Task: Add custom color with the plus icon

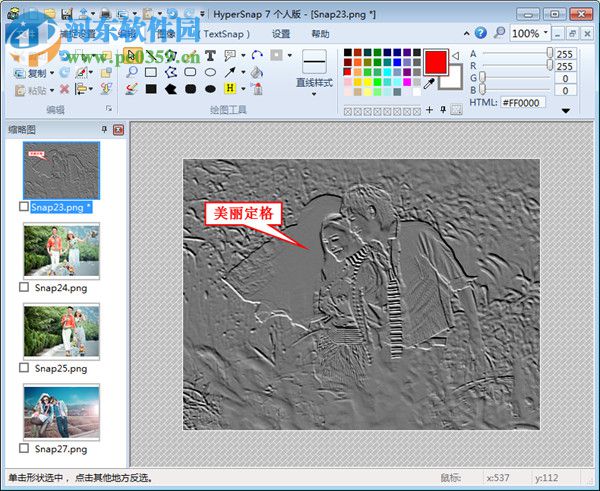Action: tap(429, 110)
